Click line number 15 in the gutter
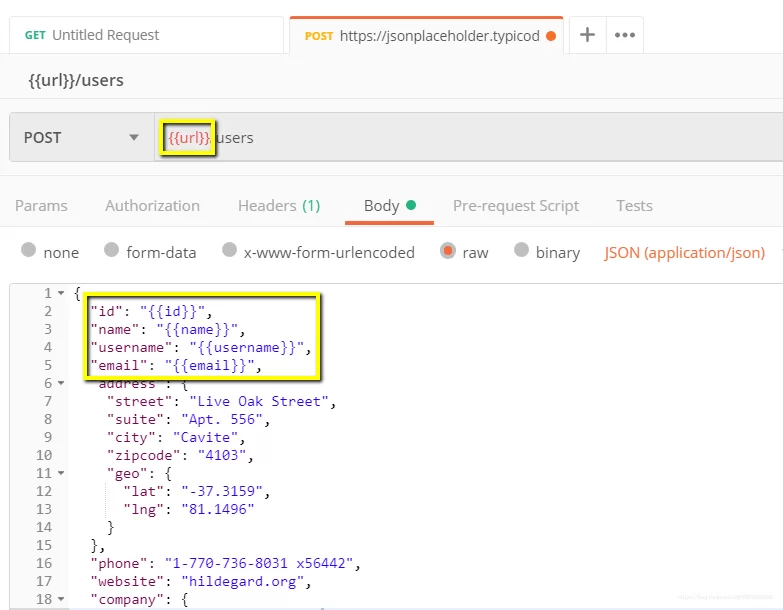 (x=44, y=545)
